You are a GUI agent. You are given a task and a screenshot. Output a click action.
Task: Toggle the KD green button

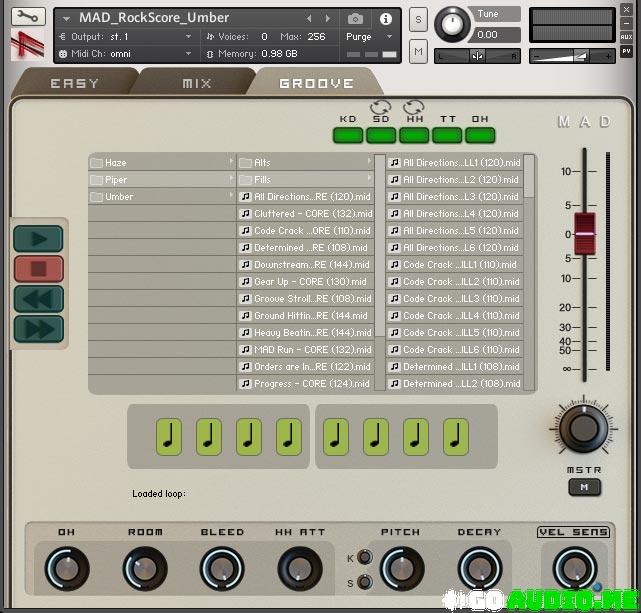347,134
